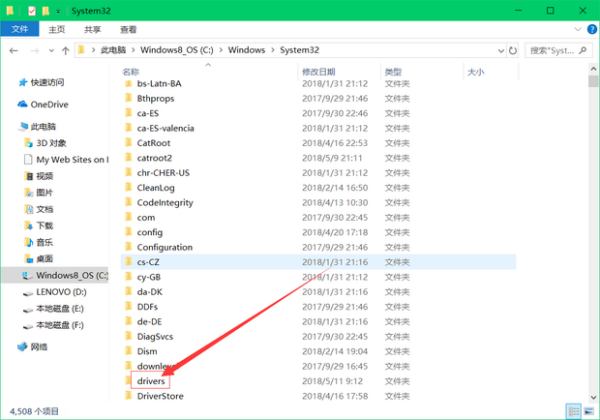Click the refresh button beside address bar
This screenshot has height=420, width=600.
[x=513, y=49]
